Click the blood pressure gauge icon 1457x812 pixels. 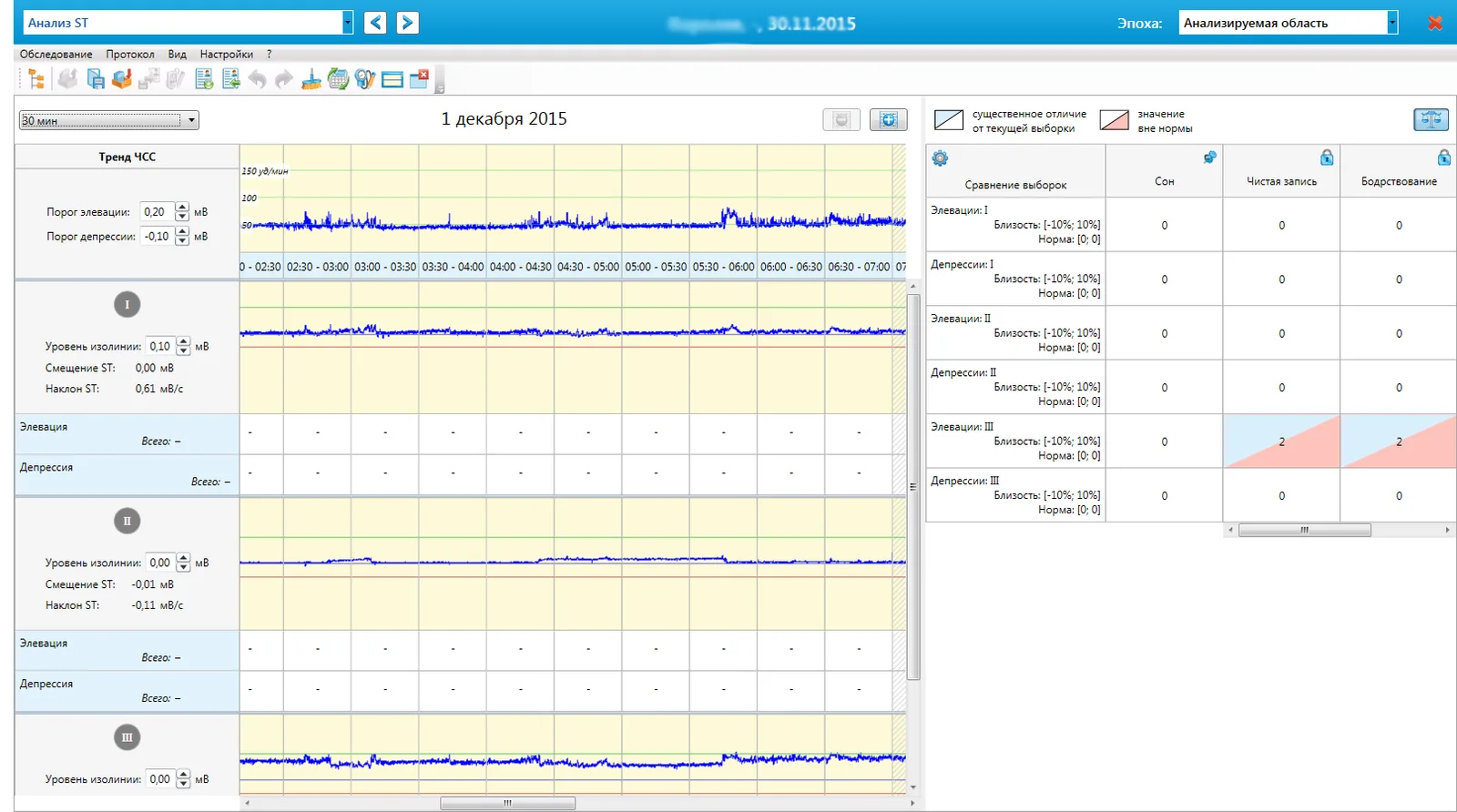tap(365, 79)
